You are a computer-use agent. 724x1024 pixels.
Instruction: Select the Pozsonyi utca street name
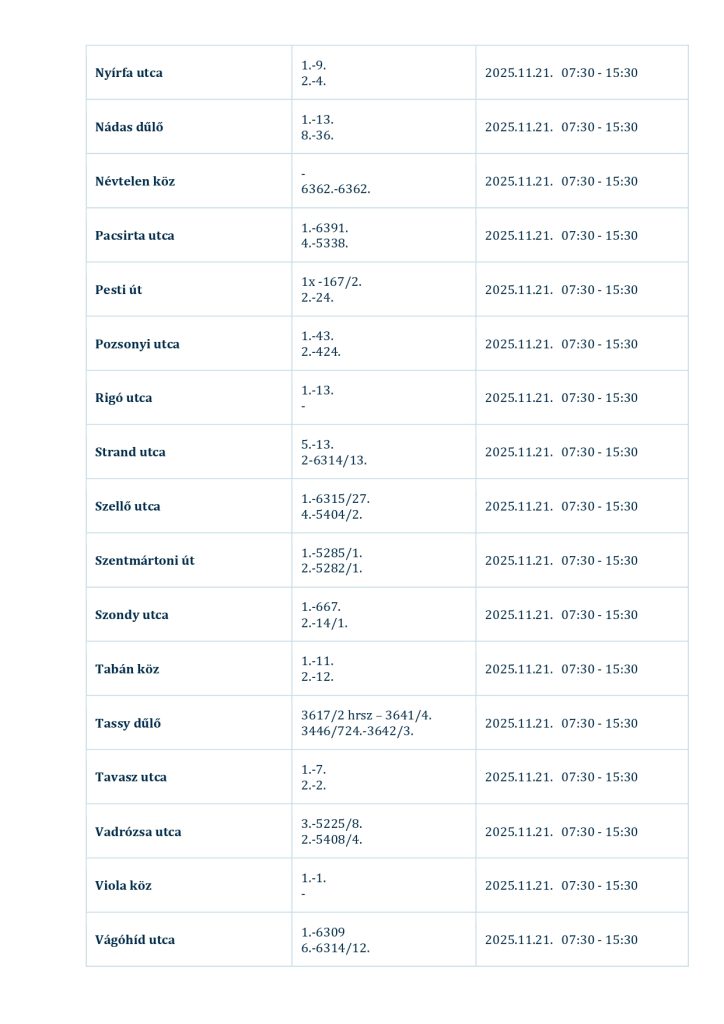pyautogui.click(x=137, y=344)
